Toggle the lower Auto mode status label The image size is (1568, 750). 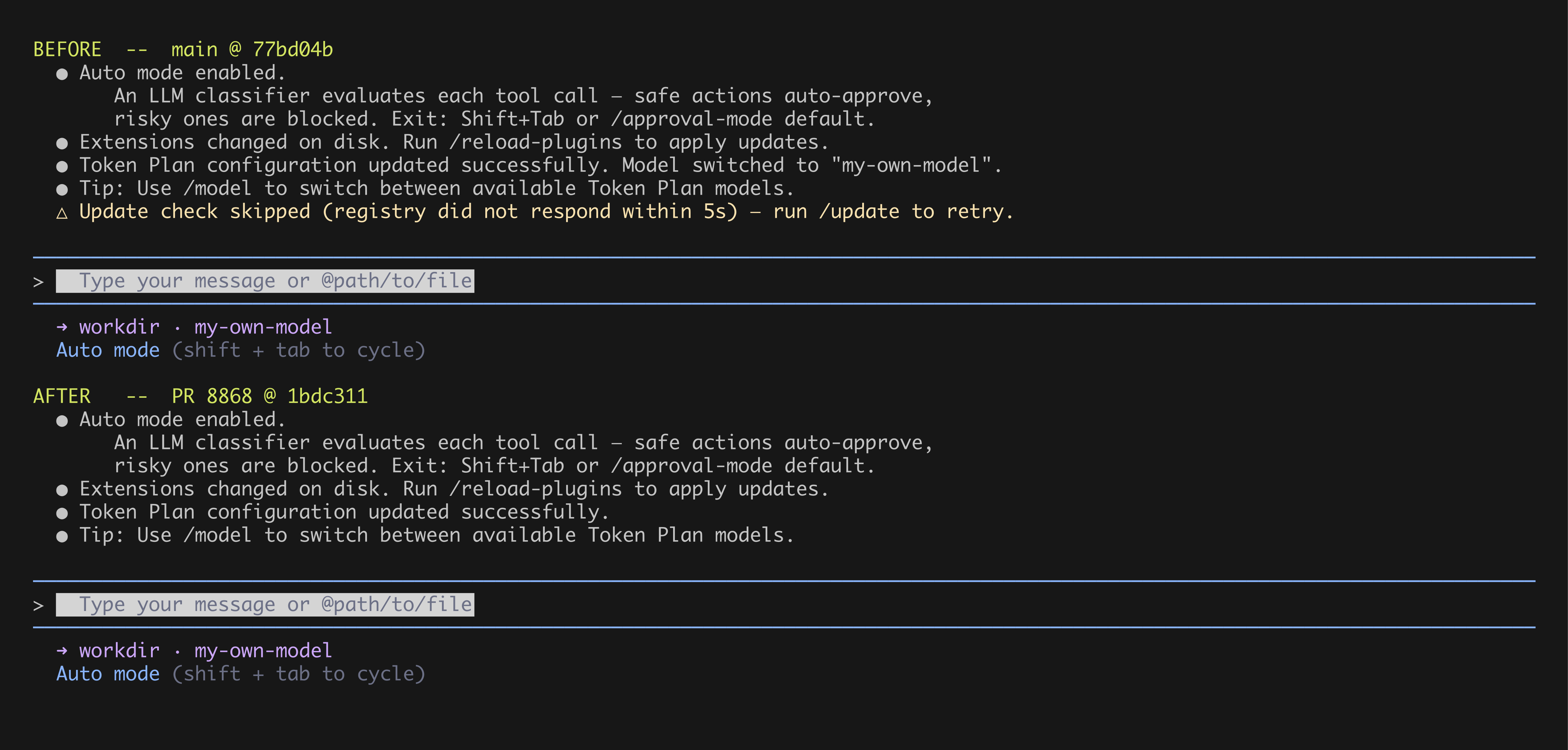108,674
